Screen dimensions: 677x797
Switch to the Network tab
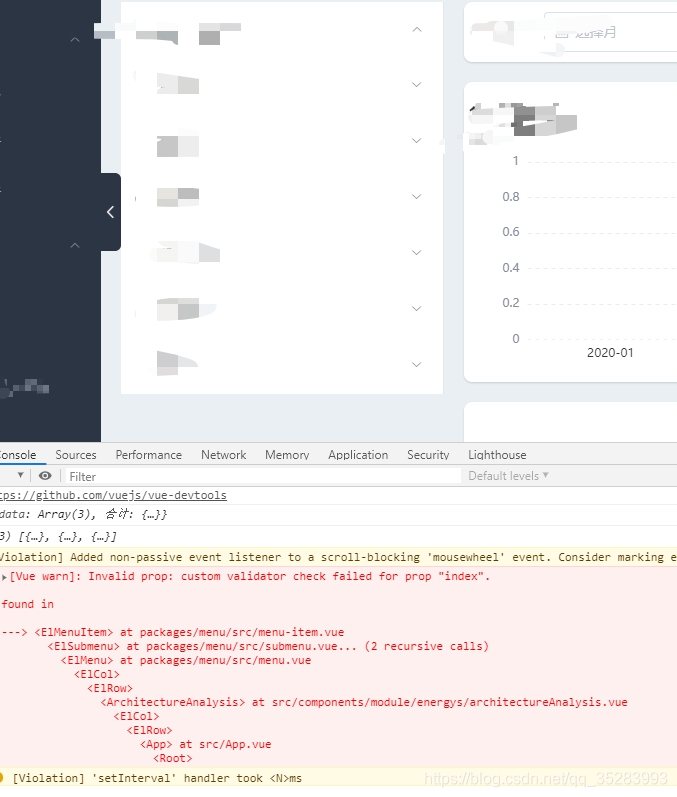(224, 455)
